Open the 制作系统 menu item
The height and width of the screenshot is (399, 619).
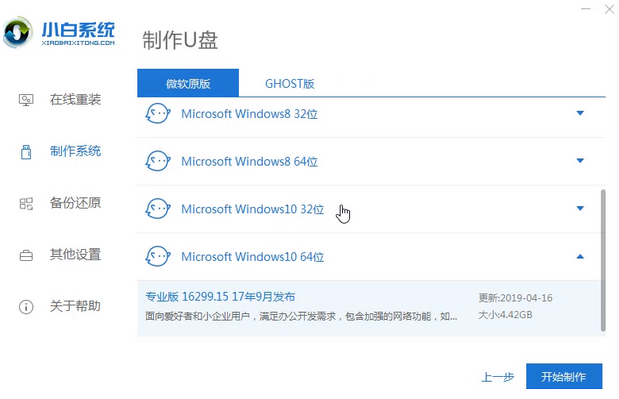point(75,151)
